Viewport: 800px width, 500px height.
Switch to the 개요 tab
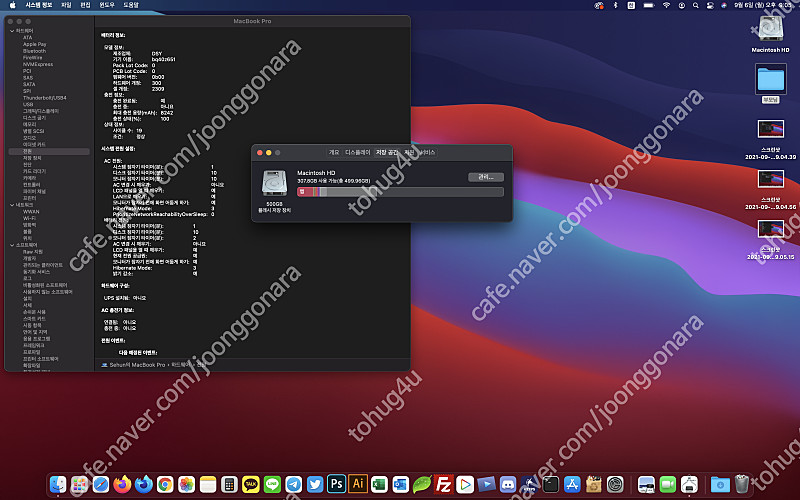click(x=334, y=152)
